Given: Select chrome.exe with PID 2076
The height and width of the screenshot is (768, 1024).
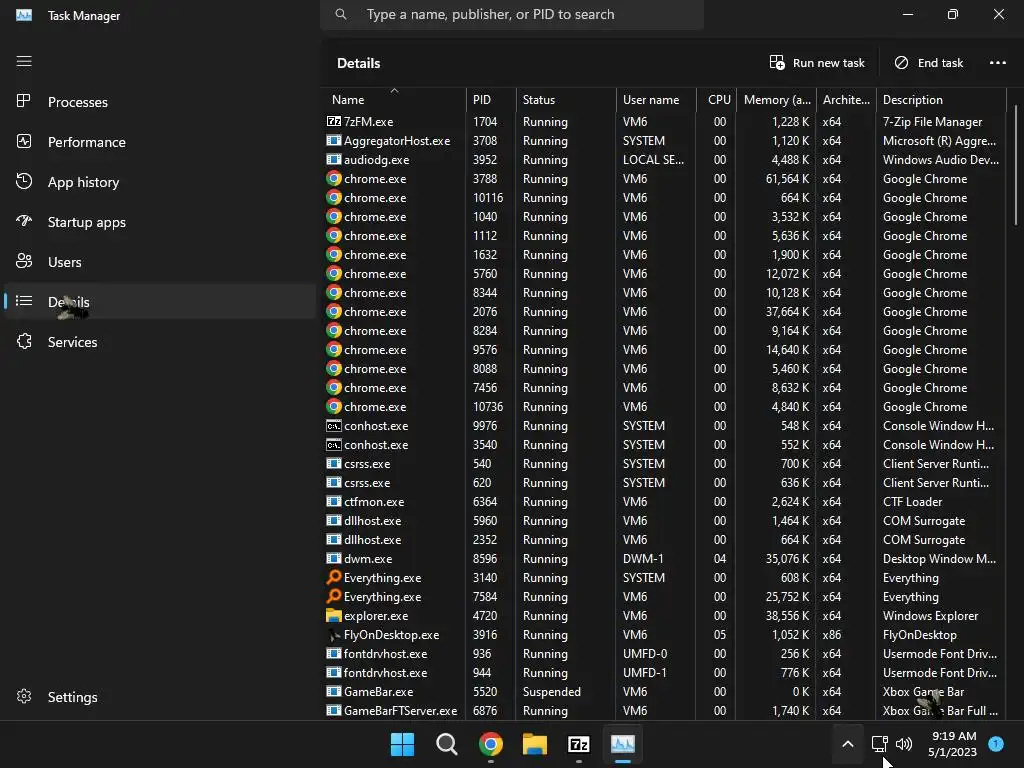Looking at the screenshot, I should (665, 312).
